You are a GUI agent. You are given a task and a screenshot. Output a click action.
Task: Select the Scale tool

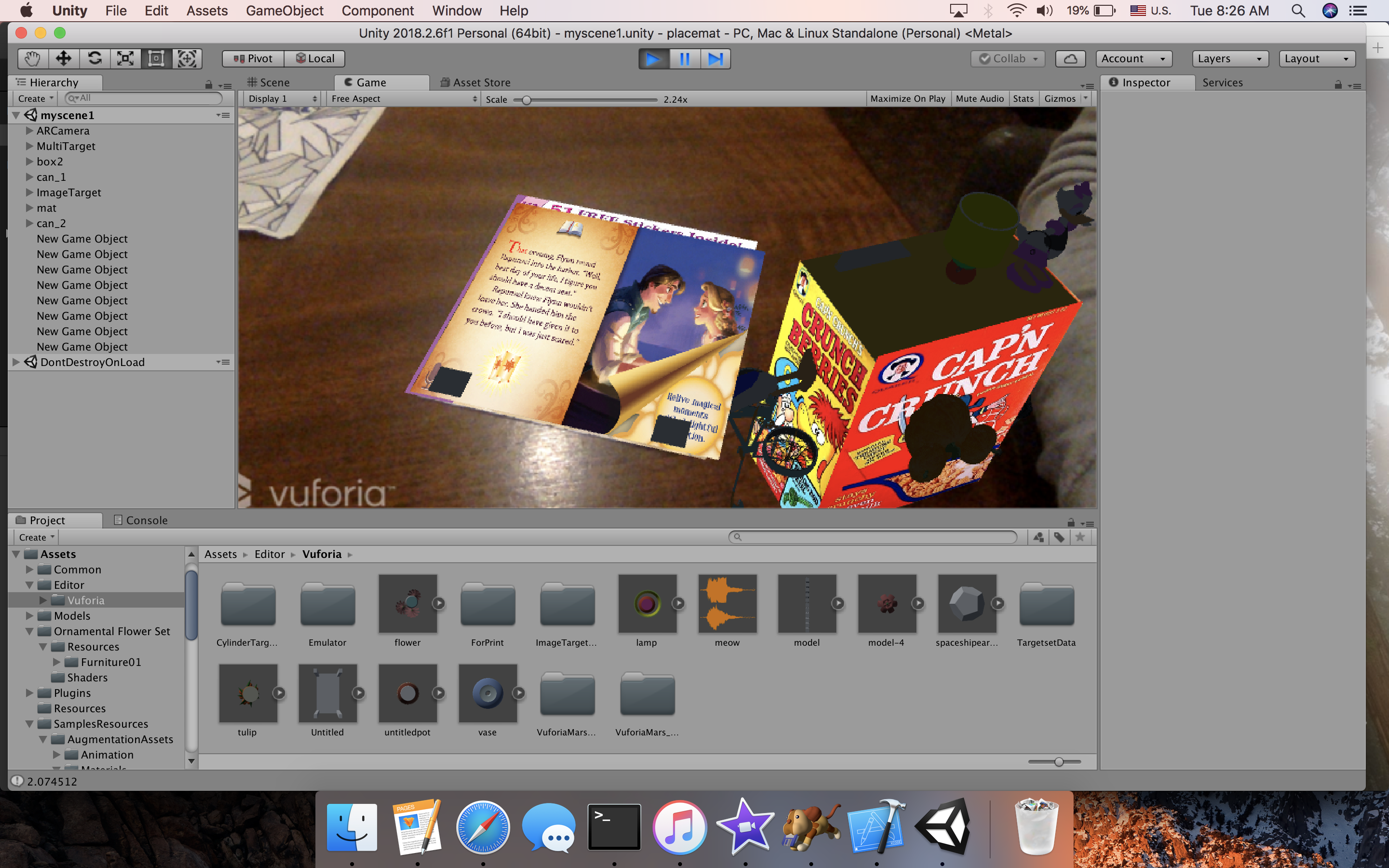pos(126,58)
